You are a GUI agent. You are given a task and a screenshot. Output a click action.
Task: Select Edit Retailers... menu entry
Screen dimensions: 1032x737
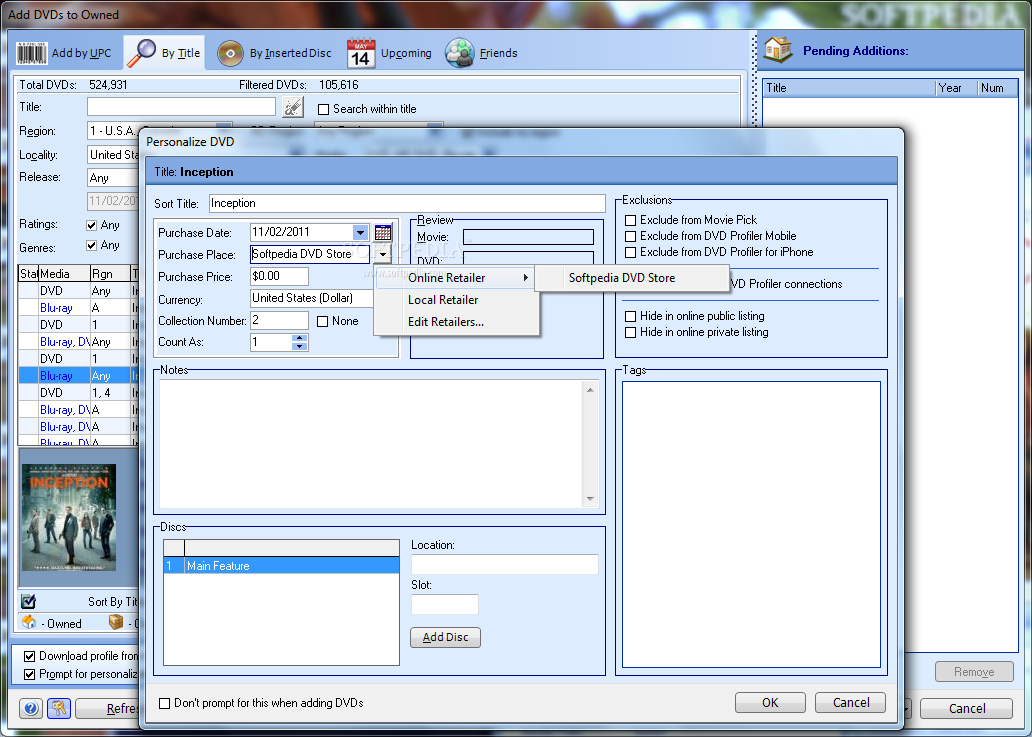point(456,322)
